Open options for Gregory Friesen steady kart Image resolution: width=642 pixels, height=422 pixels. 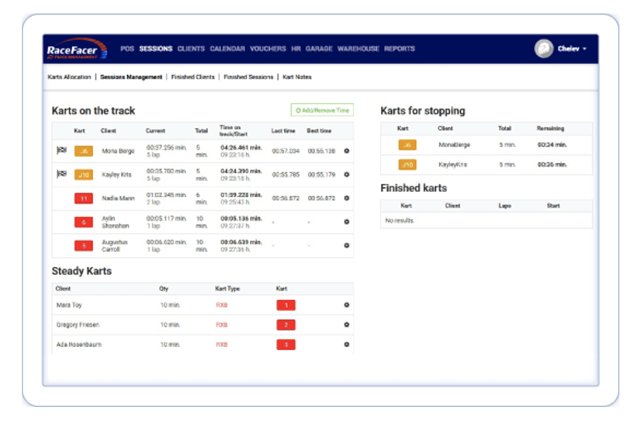click(346, 325)
